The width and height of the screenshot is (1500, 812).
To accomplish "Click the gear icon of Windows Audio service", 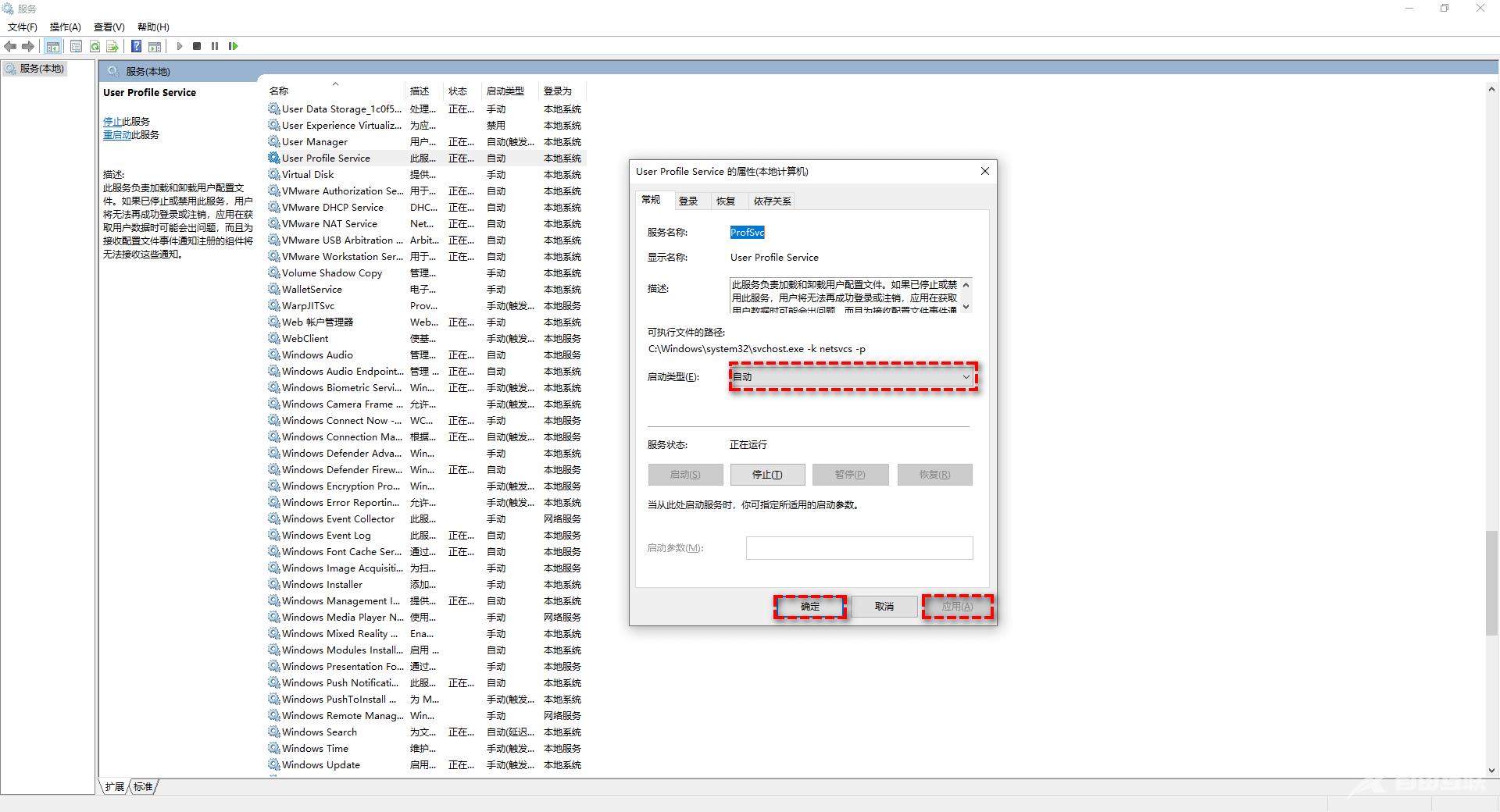I will point(273,354).
